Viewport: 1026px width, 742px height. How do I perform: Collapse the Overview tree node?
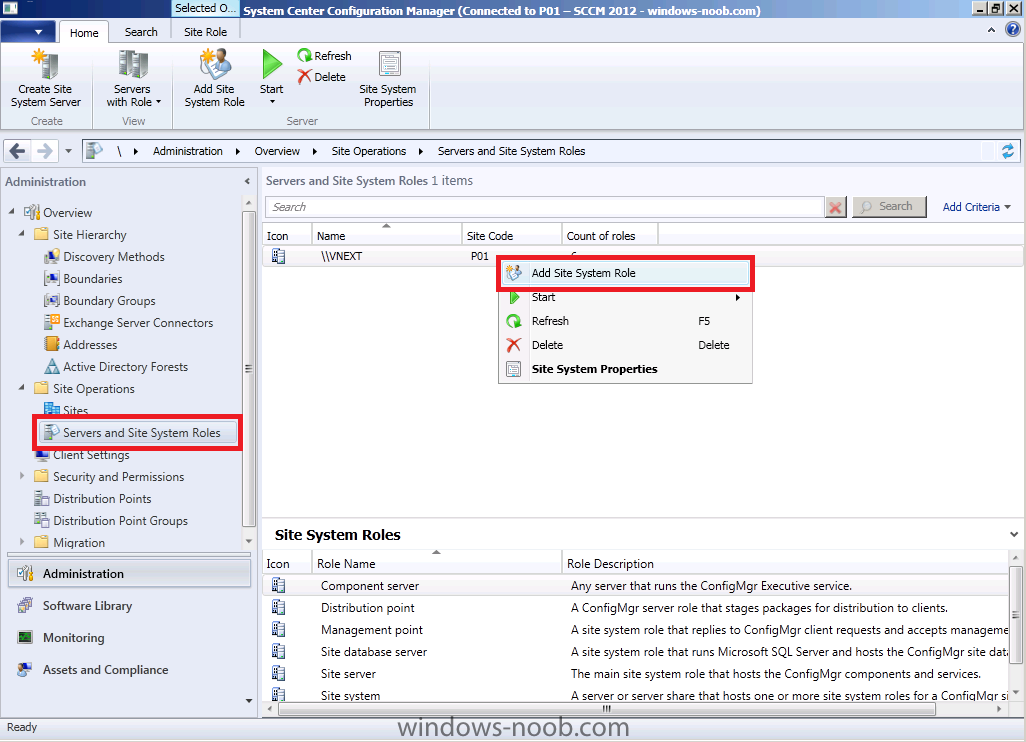pyautogui.click(x=12, y=212)
